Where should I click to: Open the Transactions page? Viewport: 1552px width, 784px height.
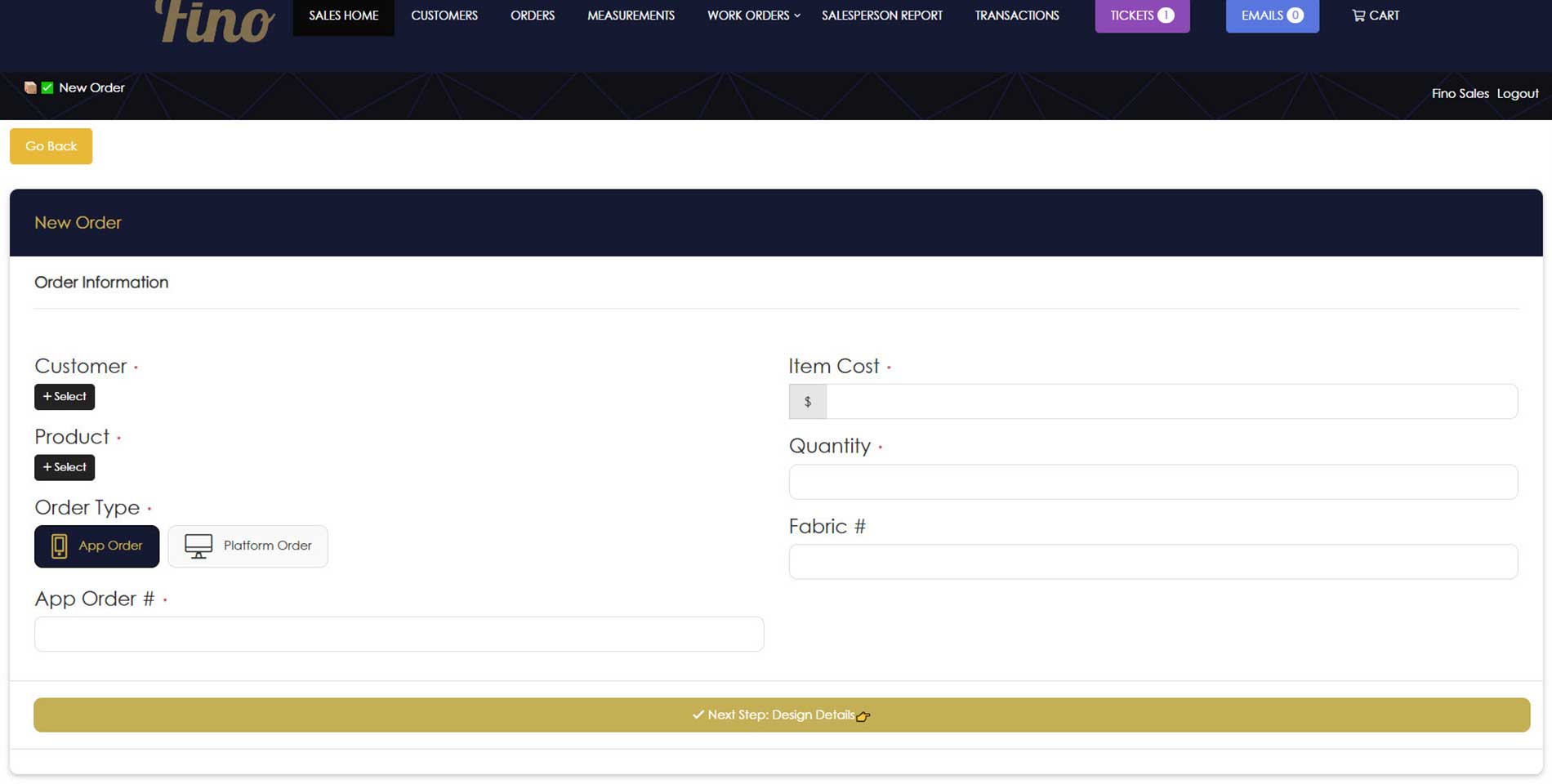1017,16
